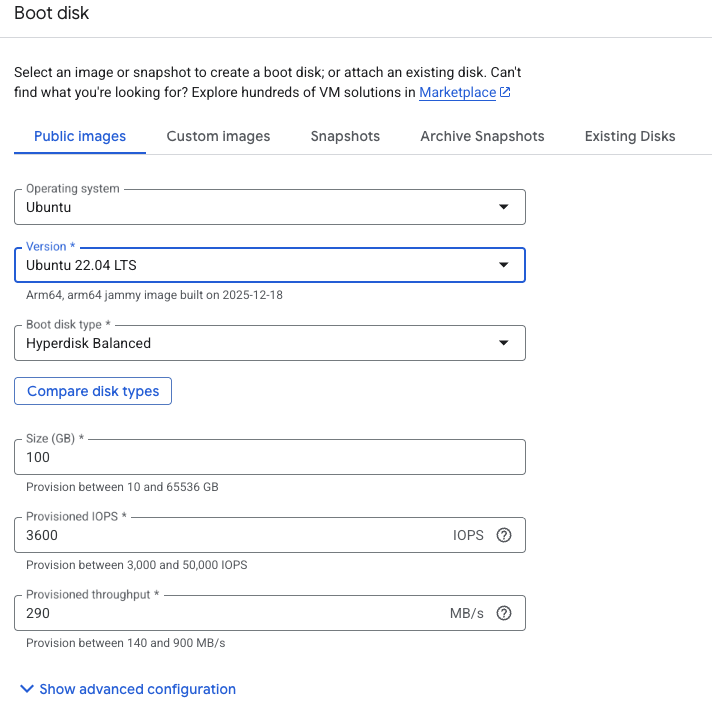Switch to the Custom images tab
The image size is (712, 722).
point(218,136)
